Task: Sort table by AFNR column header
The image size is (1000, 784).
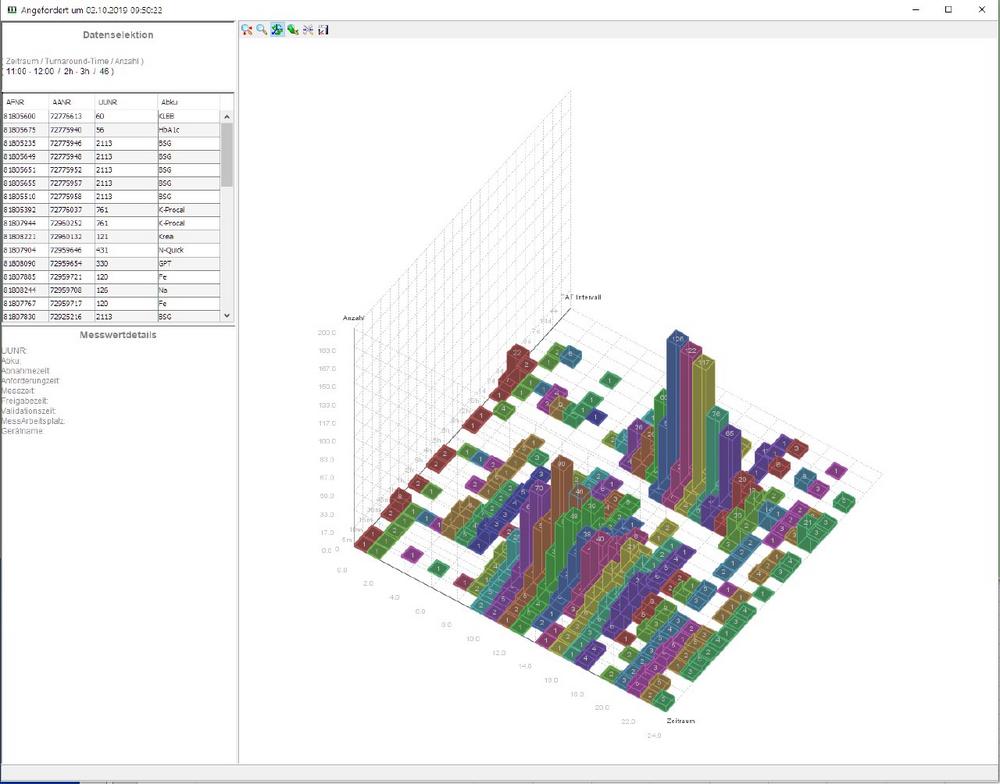Action: click(x=25, y=102)
